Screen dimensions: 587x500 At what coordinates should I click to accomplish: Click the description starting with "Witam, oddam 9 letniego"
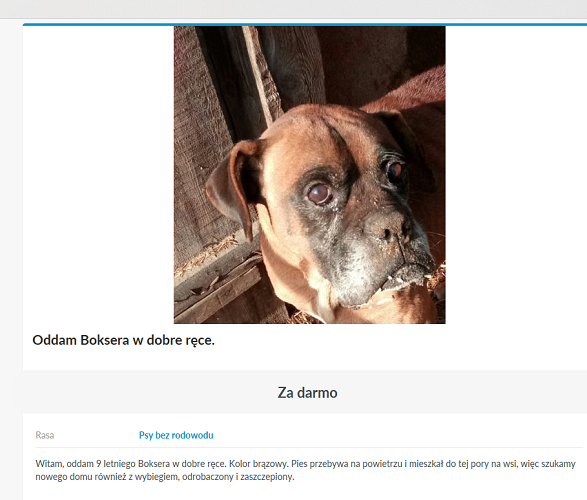pyautogui.click(x=305, y=470)
